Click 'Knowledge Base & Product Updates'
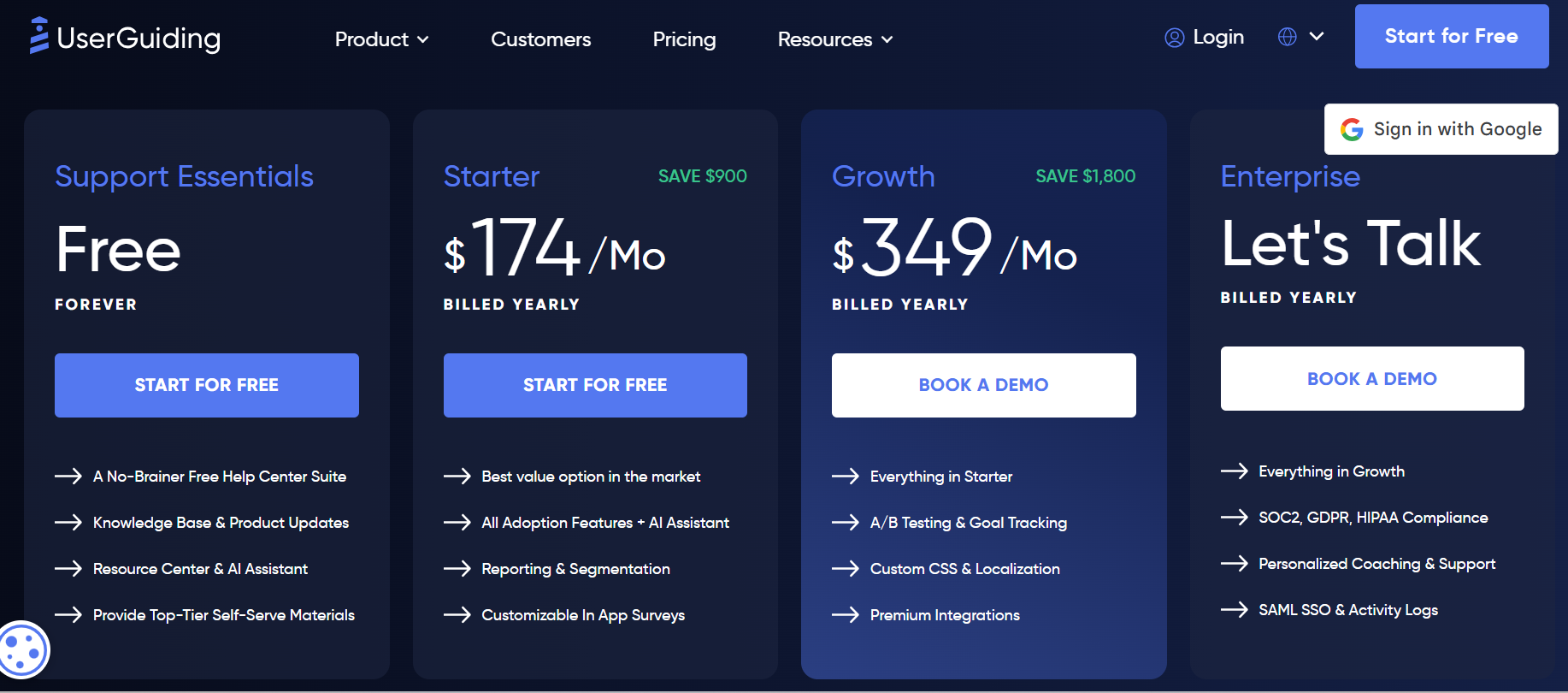This screenshot has height=693, width=1568. pos(221,523)
